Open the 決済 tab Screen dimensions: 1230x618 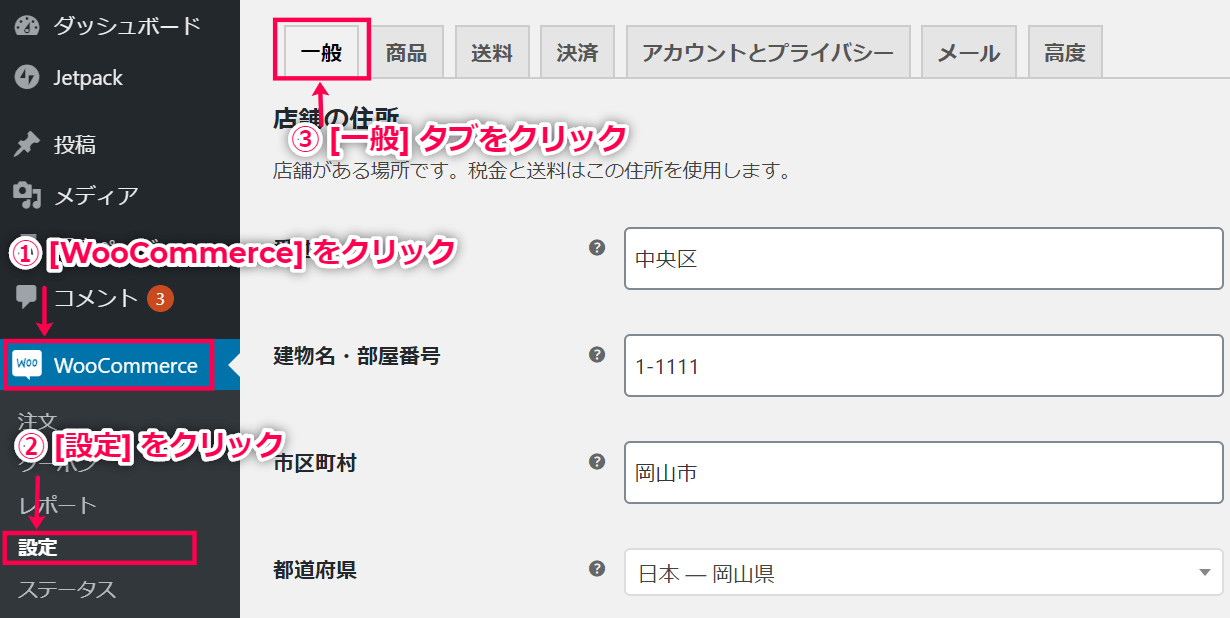click(x=577, y=53)
